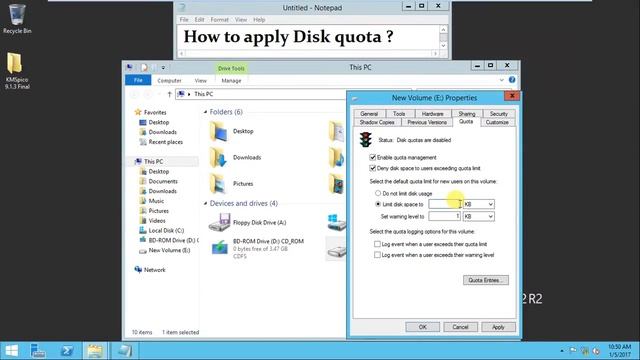
Task: Click the Network icon in navigation pane
Action: pos(138,270)
